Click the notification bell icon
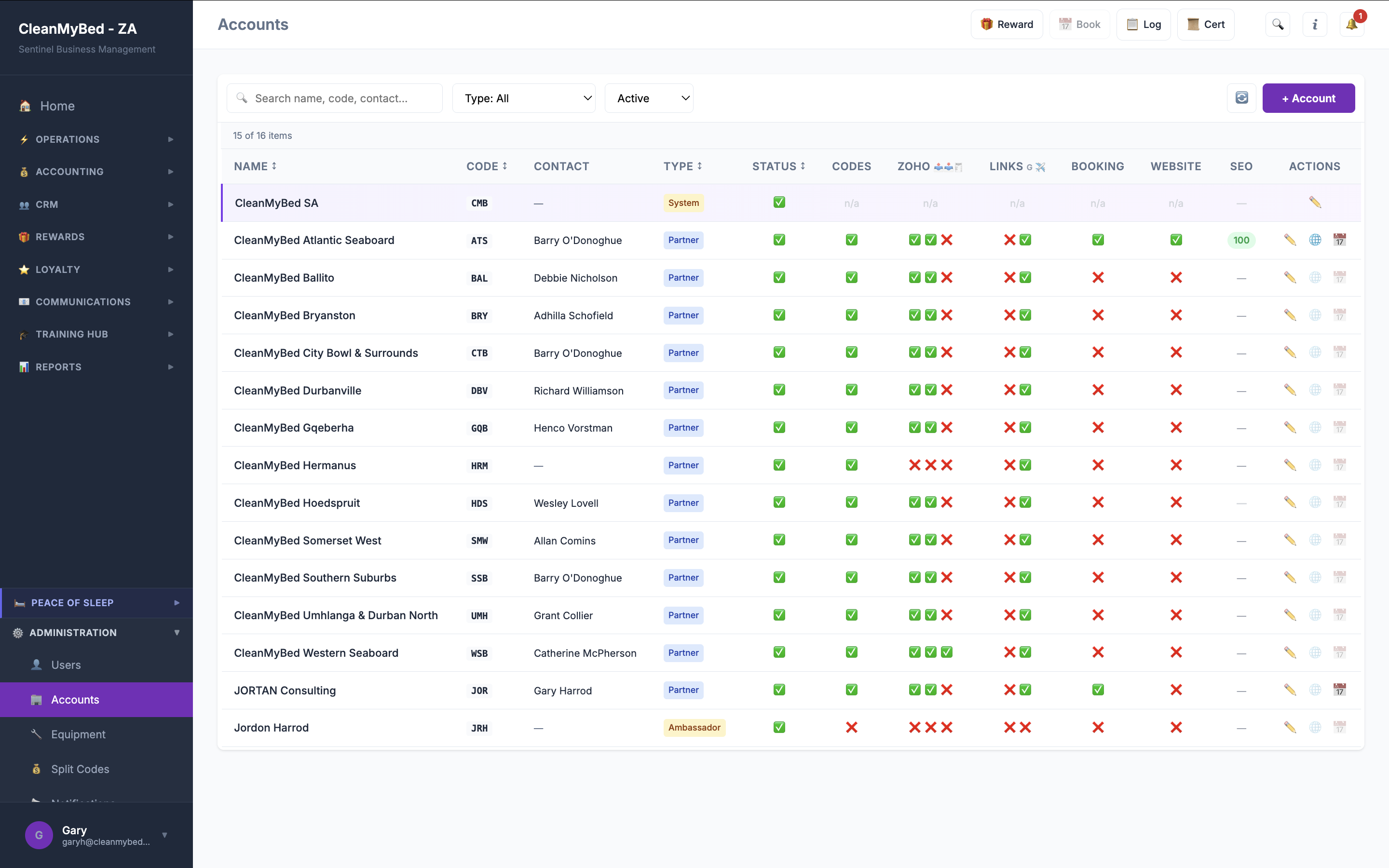Viewport: 1389px width, 868px height. pos(1352,25)
